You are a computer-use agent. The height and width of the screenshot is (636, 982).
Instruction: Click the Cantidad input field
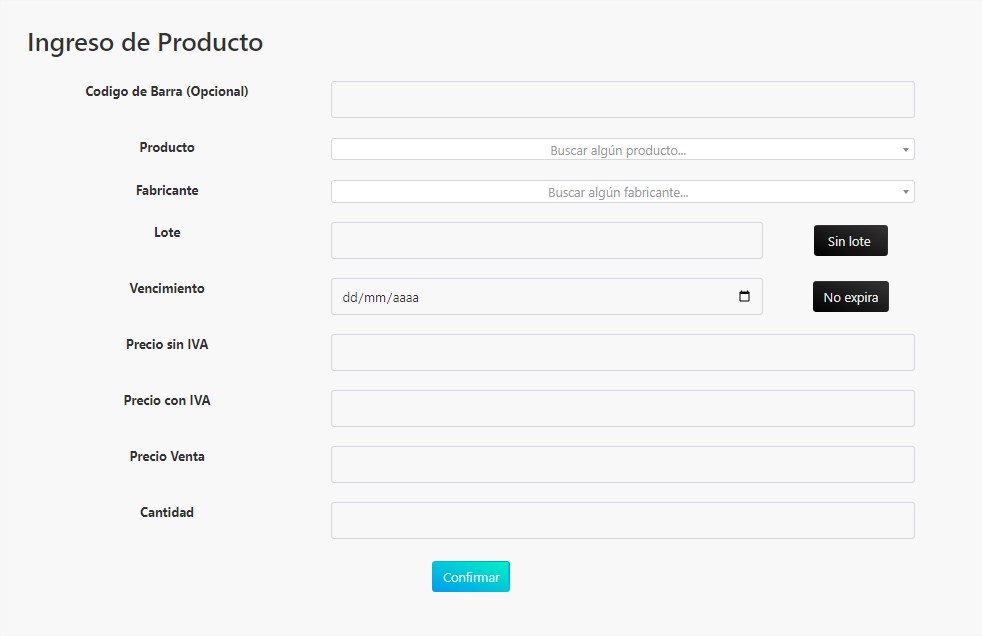point(623,520)
